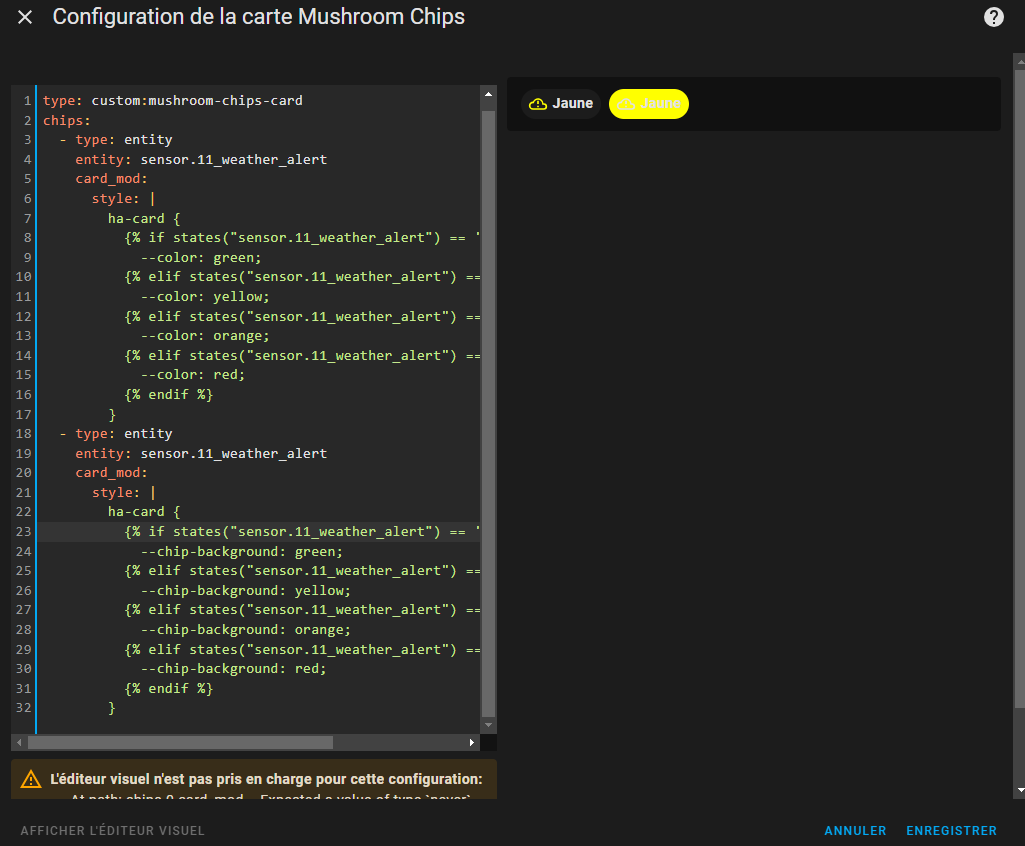Click the editor's horizontal scrollbar thumb

tap(180, 742)
